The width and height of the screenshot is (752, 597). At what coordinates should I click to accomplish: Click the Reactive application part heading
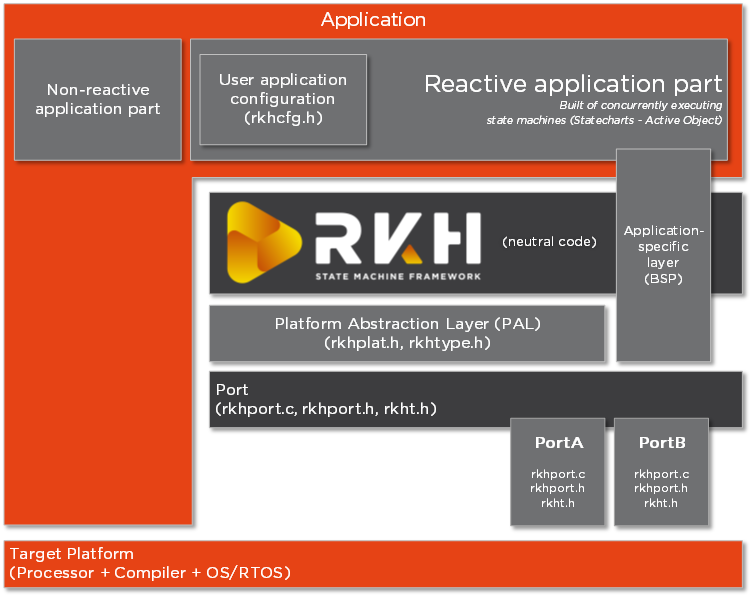573,84
